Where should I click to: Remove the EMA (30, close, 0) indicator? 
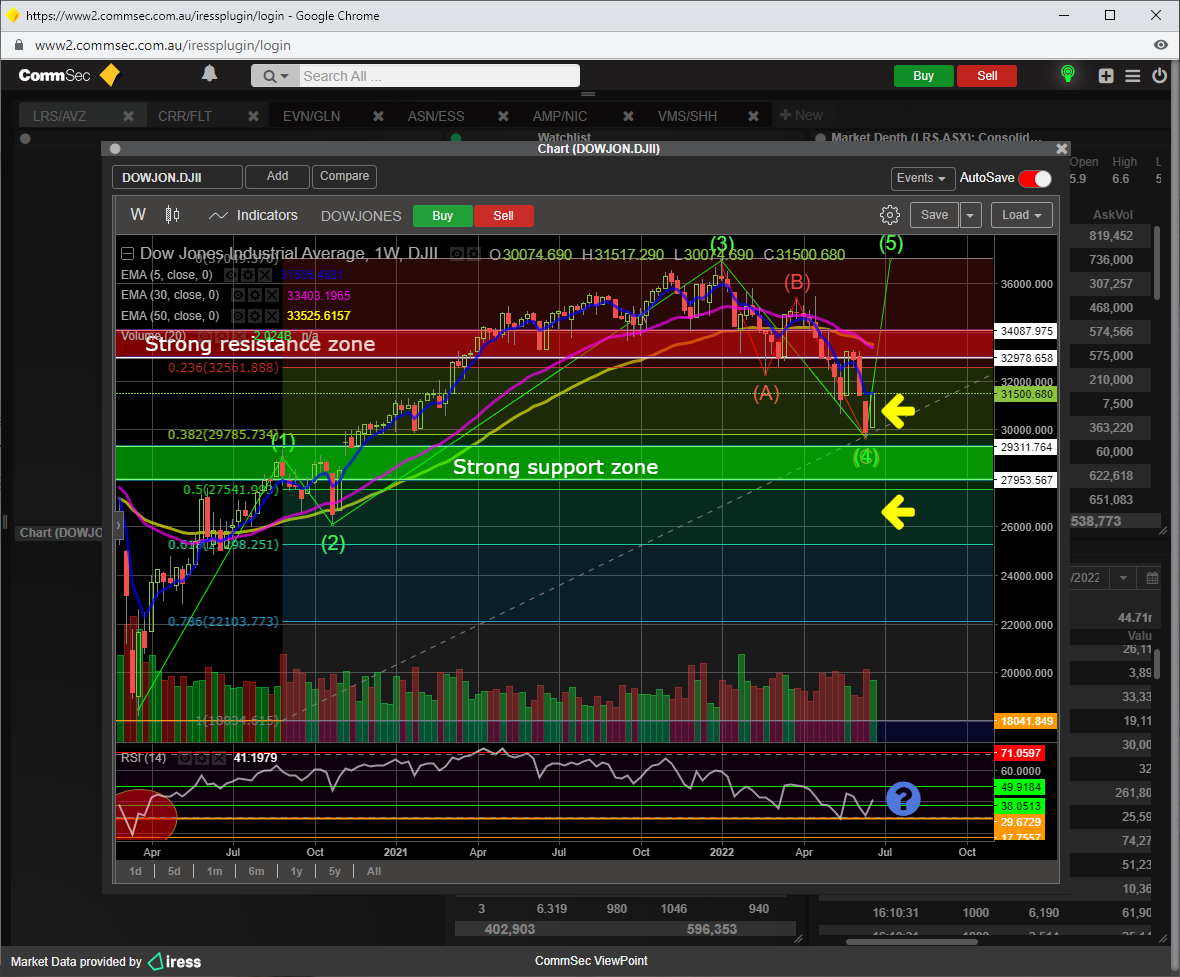271,295
